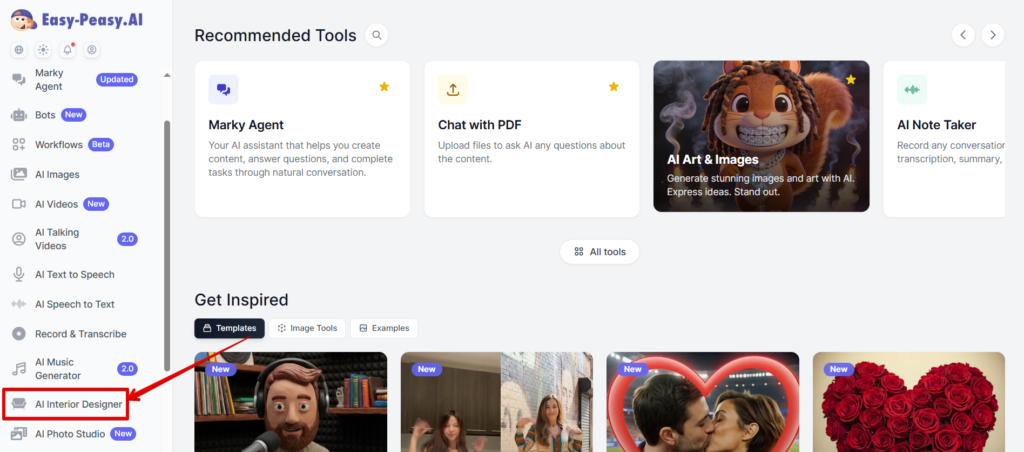The height and width of the screenshot is (452, 1024).
Task: Open the language globe icon
Action: [19, 50]
